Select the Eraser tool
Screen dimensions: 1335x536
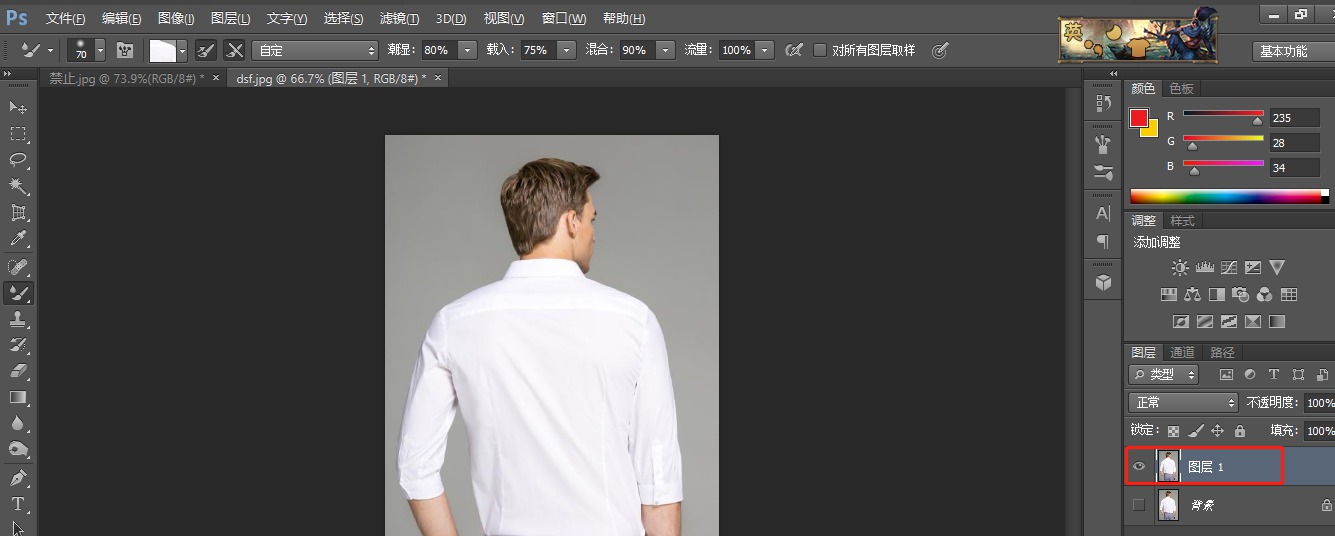(x=18, y=371)
